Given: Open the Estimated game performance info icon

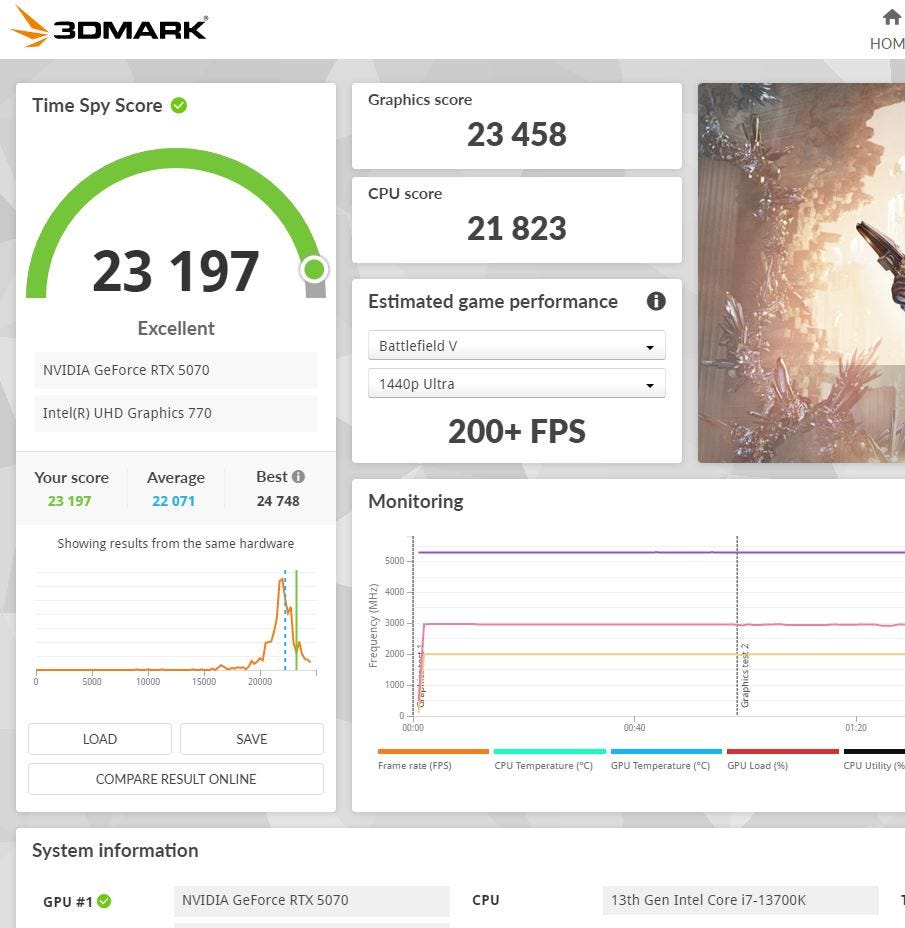Looking at the screenshot, I should click(x=656, y=301).
